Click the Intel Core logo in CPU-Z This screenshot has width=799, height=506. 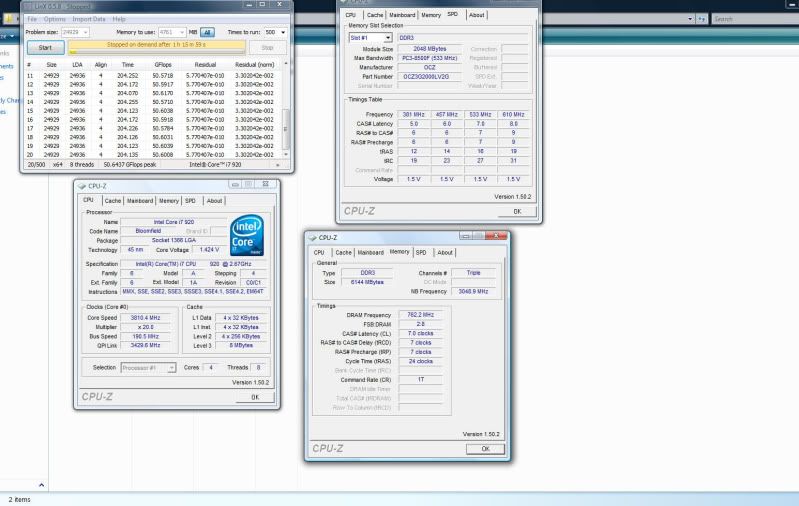[247, 235]
